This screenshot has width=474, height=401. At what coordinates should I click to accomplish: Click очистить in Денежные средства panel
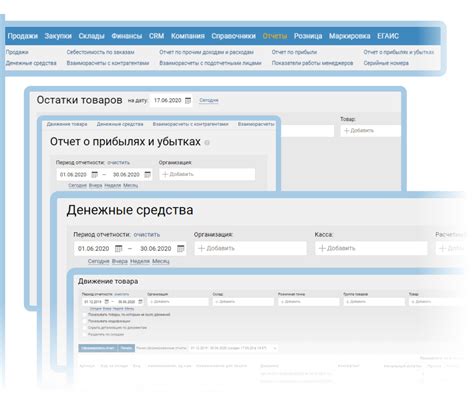pyautogui.click(x=147, y=235)
